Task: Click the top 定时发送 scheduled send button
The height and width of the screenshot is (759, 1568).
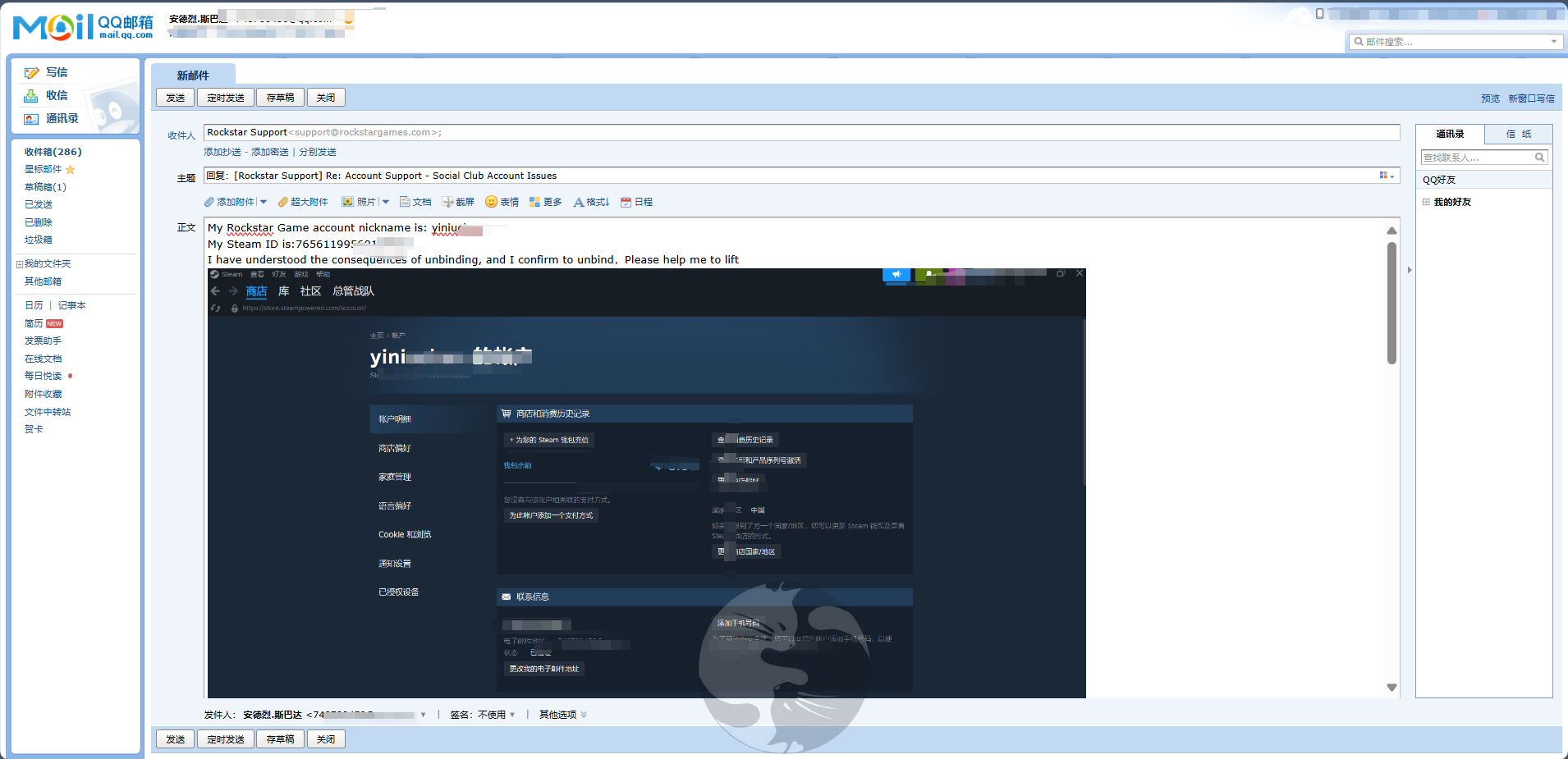Action: tap(226, 98)
